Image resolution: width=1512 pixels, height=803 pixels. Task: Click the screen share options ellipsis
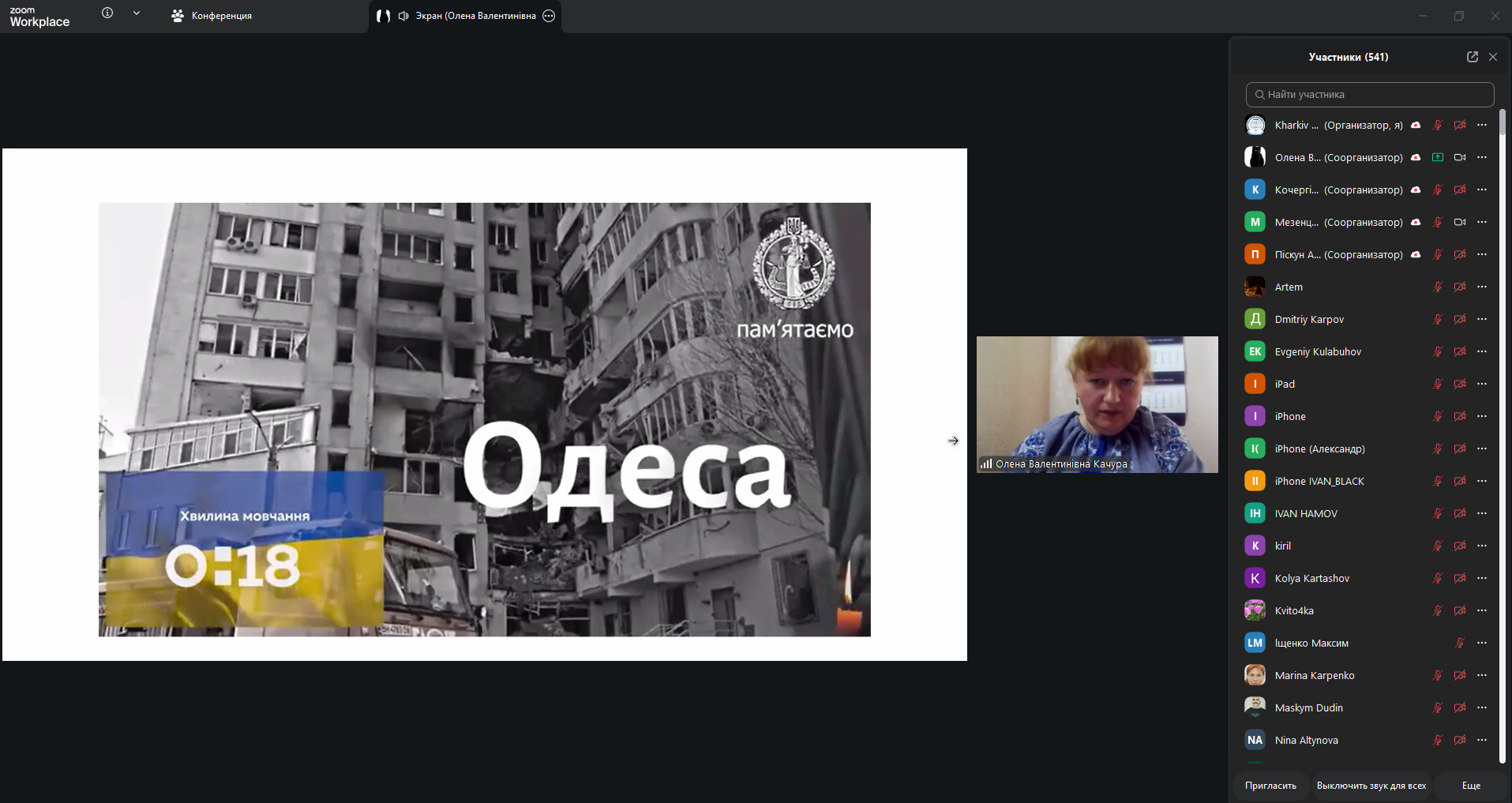(549, 16)
